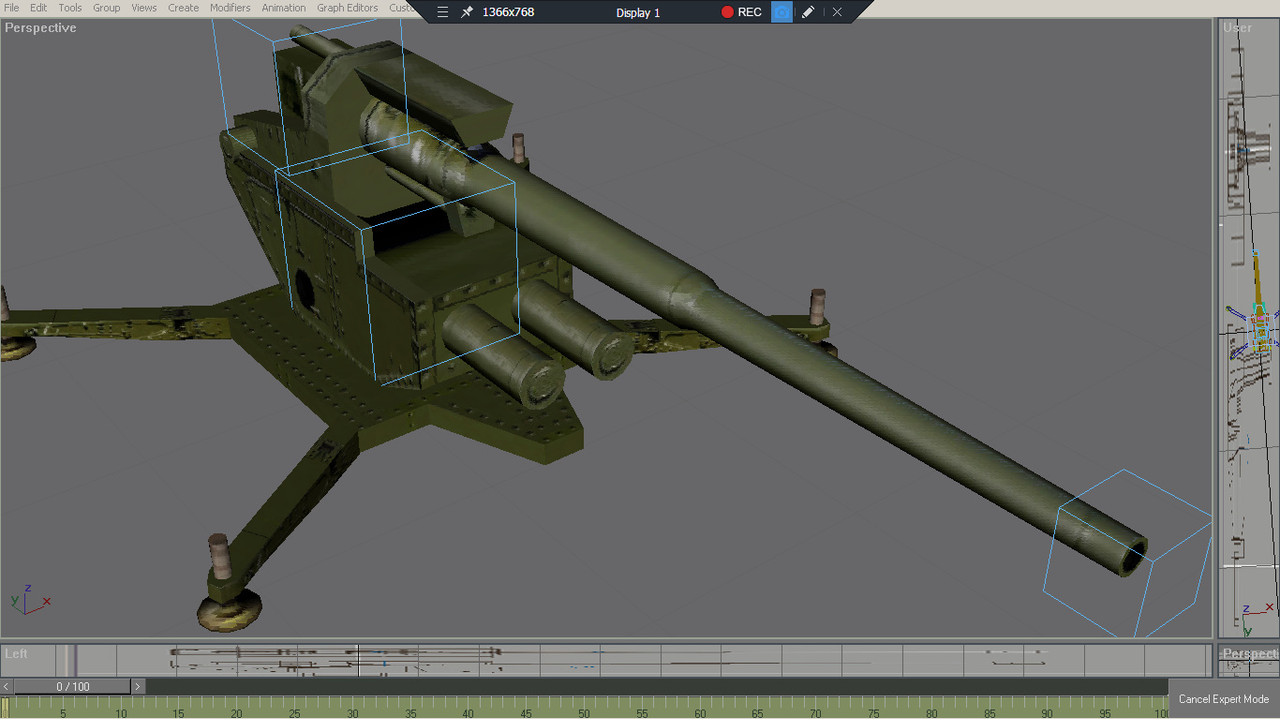Click the blue screenshot camera icon
This screenshot has width=1280, height=720.
coord(782,12)
